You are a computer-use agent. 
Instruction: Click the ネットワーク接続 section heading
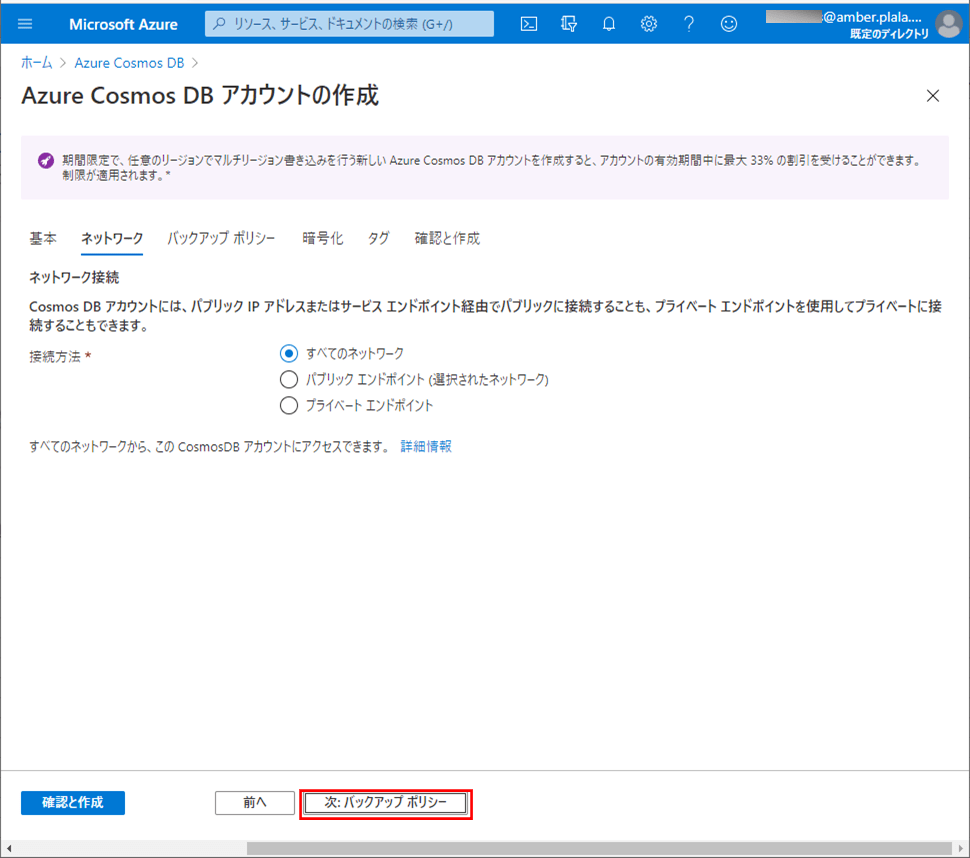tap(74, 277)
